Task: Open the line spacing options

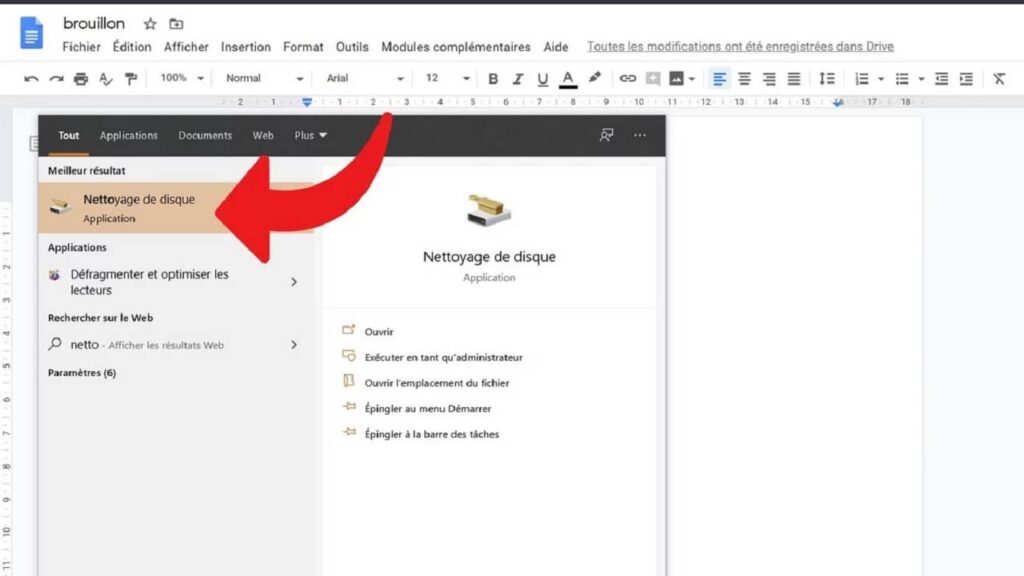Action: 827,79
